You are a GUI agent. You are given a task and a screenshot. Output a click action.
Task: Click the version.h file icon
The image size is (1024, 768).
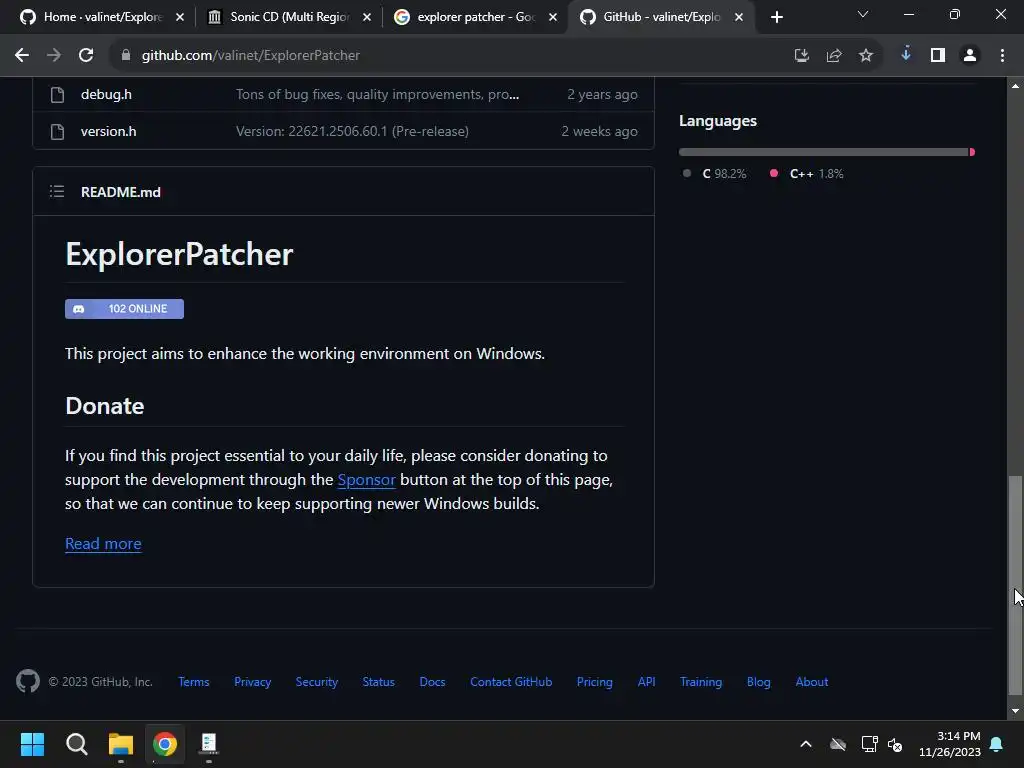[x=57, y=132]
